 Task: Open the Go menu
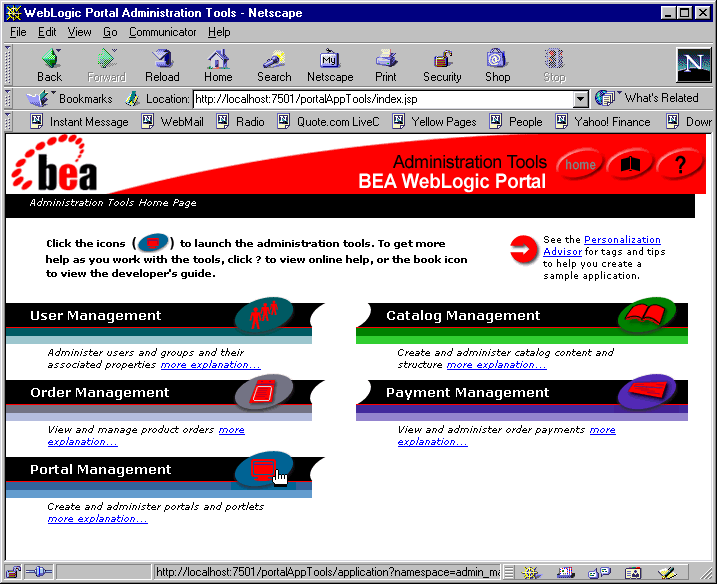110,32
